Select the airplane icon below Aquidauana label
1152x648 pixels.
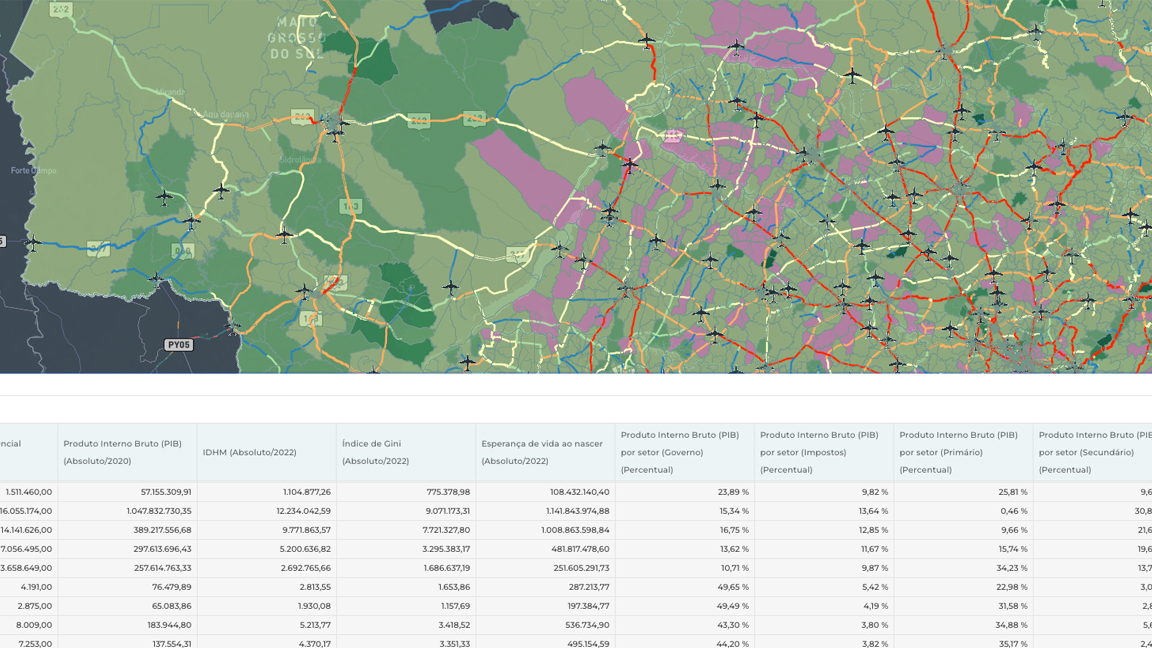221,190
